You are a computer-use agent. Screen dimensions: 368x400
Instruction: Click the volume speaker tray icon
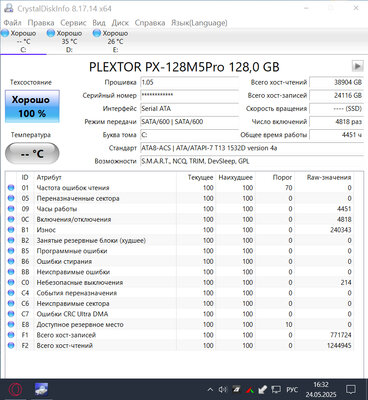pyautogui.click(x=222, y=389)
